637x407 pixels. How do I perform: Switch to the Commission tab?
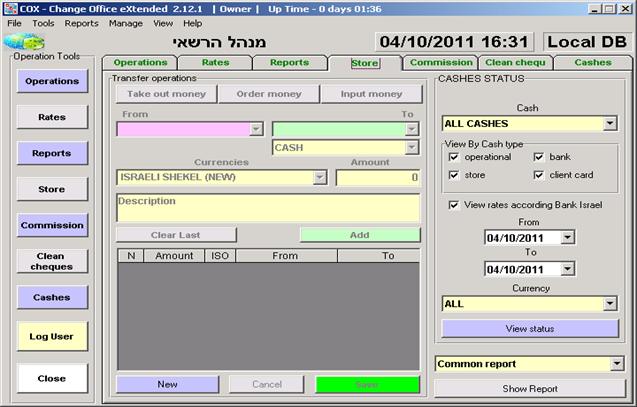point(440,62)
